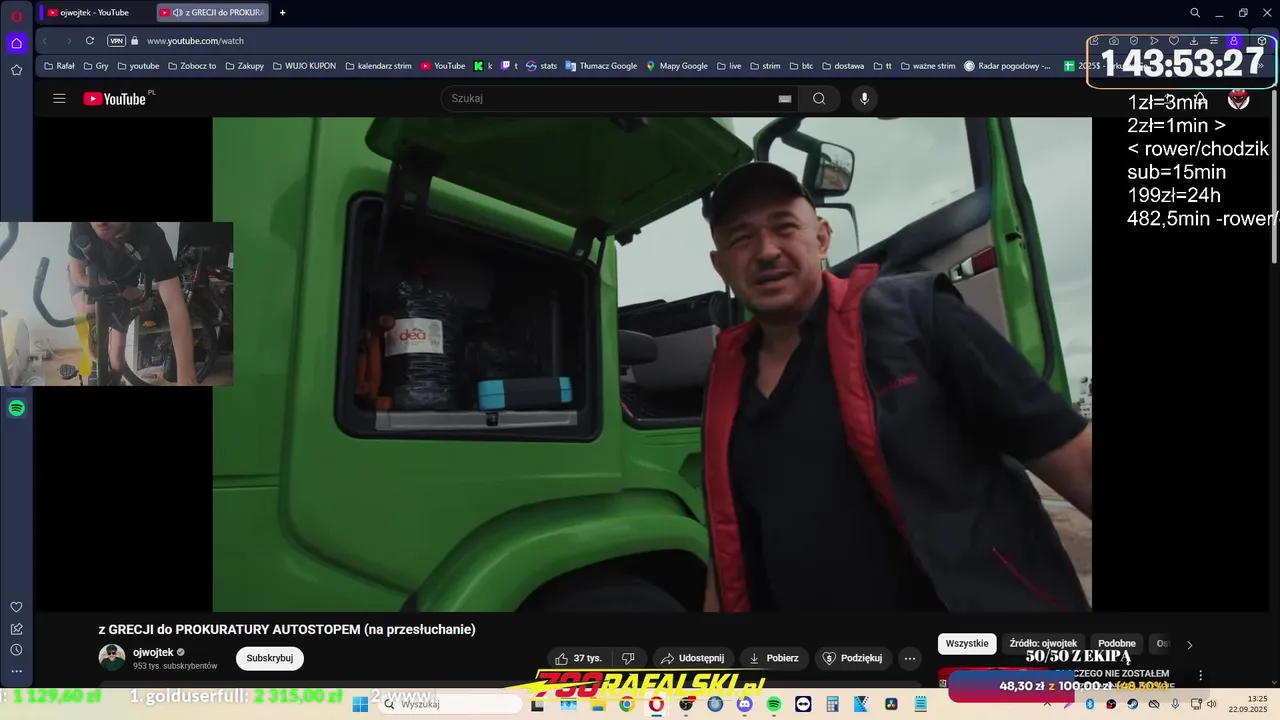Open the kalendarz strim bookmarks folder
Viewport: 1280px width, 720px height.
378,66
